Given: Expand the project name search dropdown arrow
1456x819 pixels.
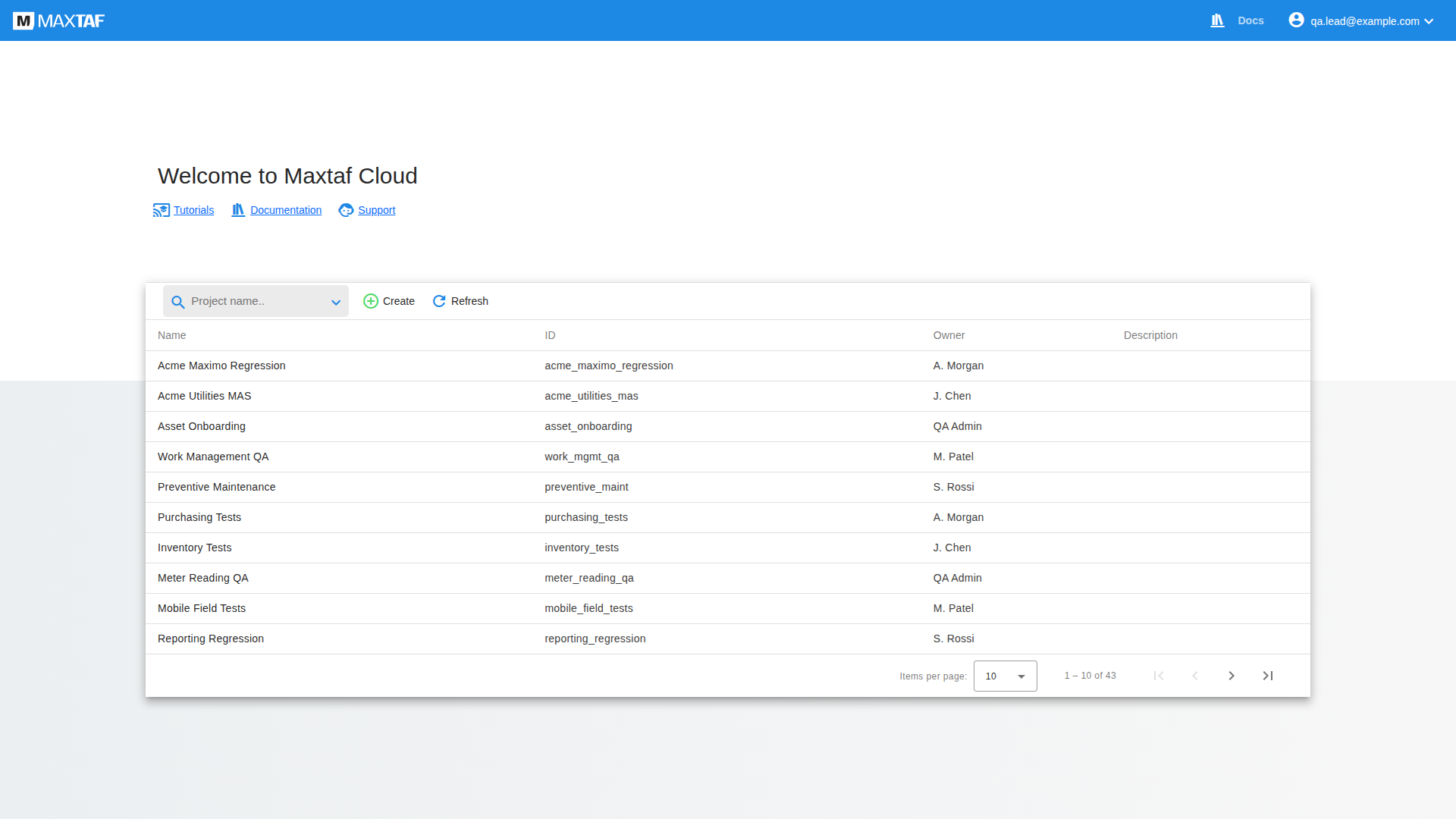Looking at the screenshot, I should pos(336,303).
